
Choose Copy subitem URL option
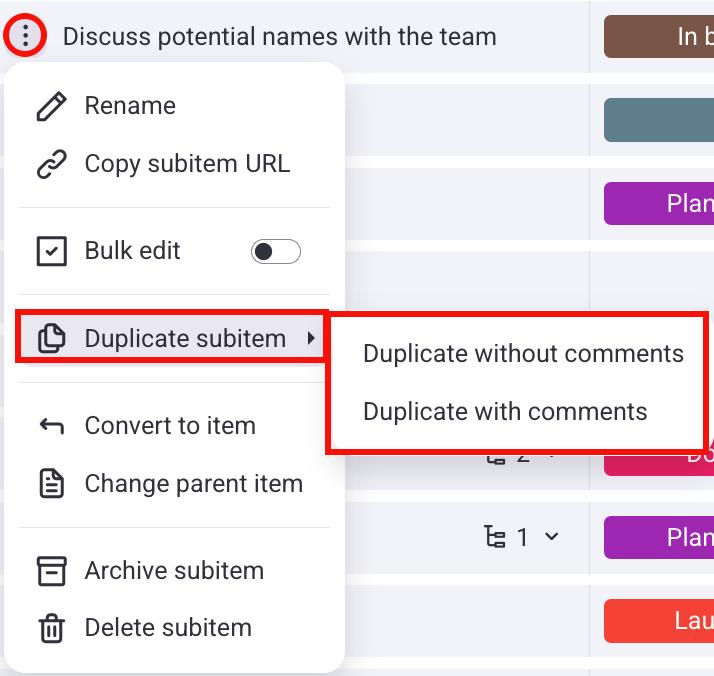pos(187,164)
